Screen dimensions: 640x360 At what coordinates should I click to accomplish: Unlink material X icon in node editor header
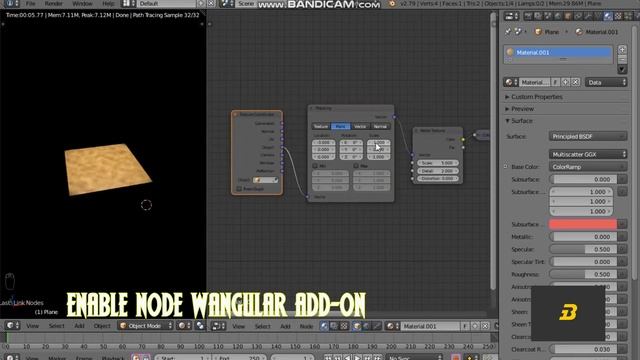[x=485, y=326]
